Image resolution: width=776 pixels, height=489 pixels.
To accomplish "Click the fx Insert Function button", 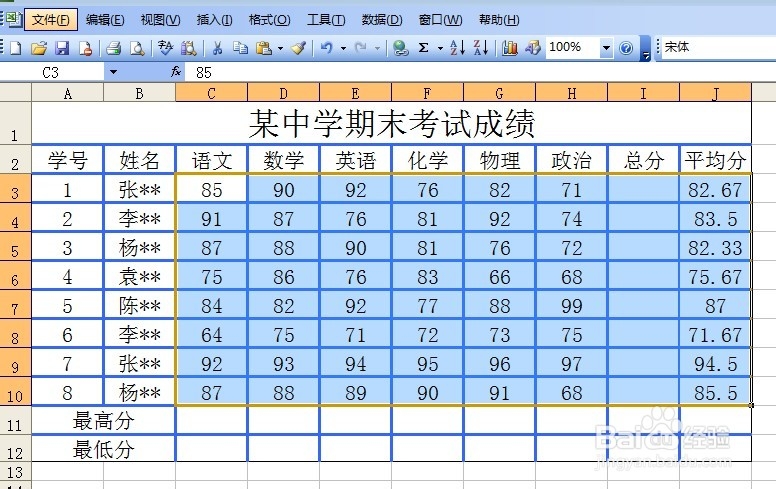I will coord(176,72).
